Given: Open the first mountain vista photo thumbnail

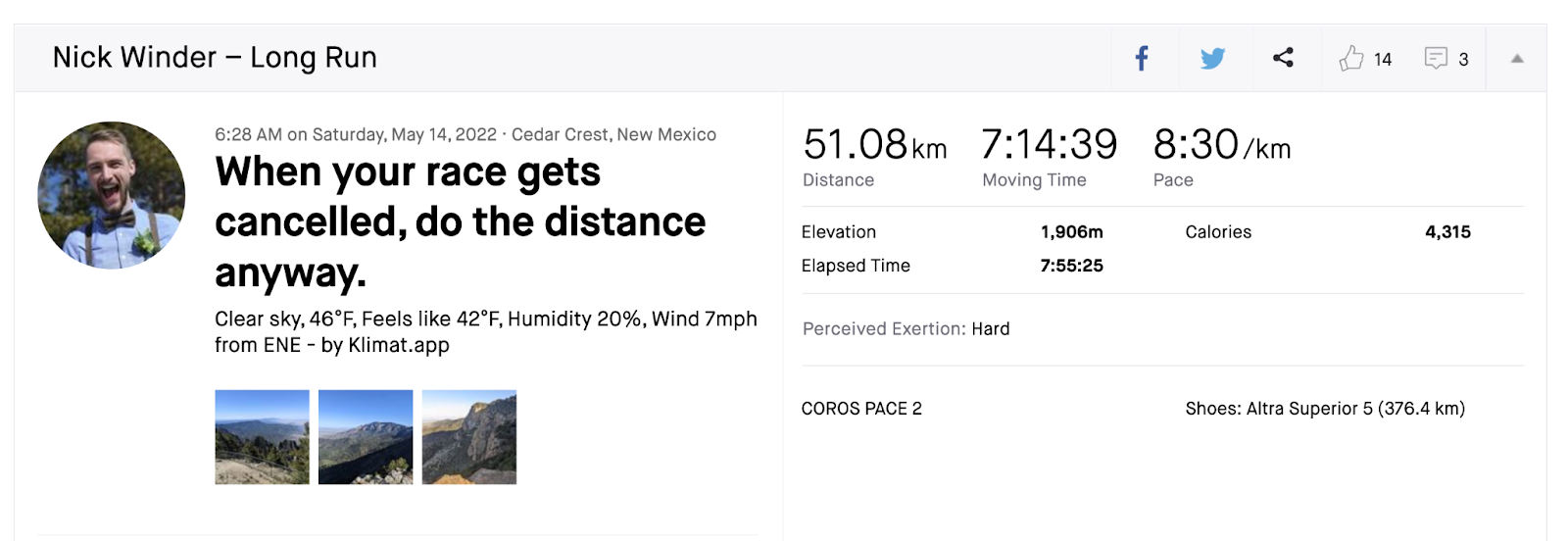Looking at the screenshot, I should click(262, 437).
